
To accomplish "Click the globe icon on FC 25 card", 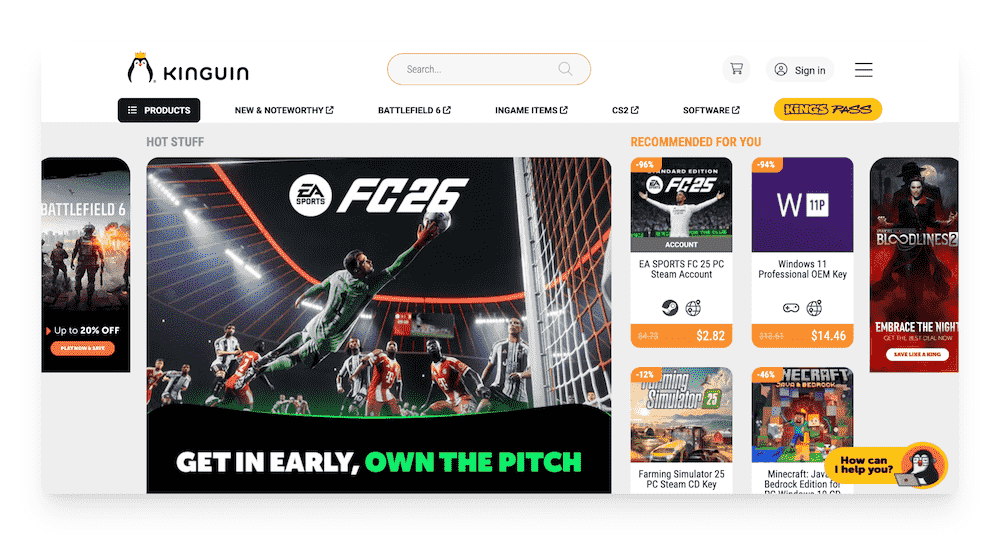I will point(693,308).
